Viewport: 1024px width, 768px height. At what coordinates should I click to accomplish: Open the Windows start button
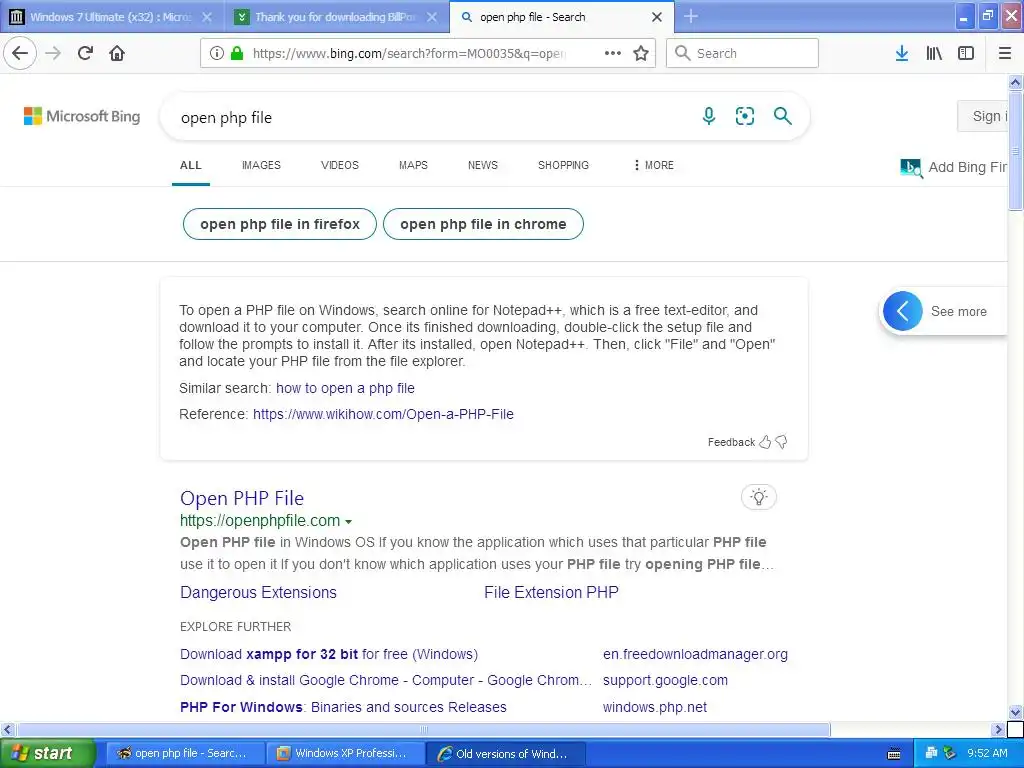tap(48, 753)
